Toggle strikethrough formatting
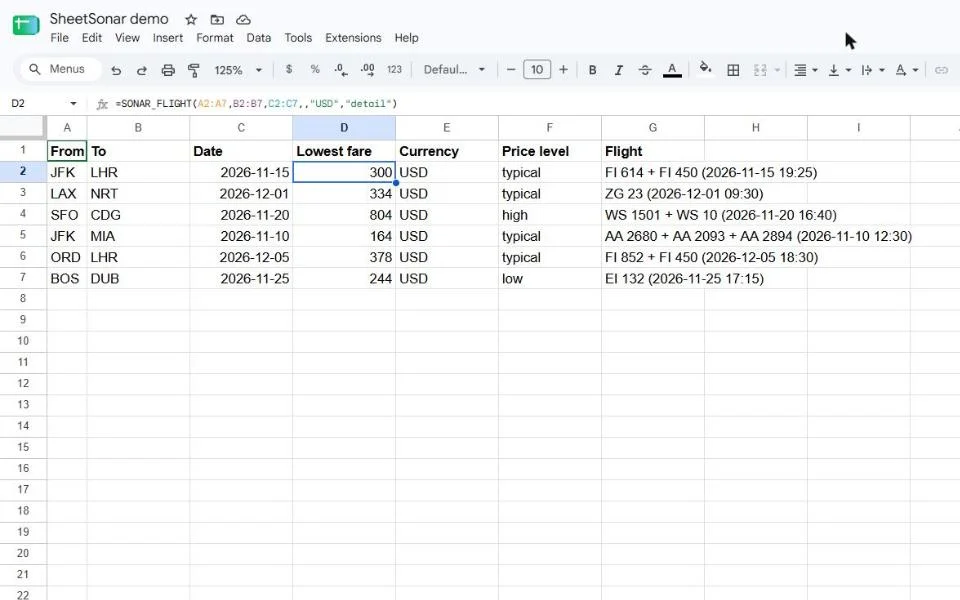 645,70
